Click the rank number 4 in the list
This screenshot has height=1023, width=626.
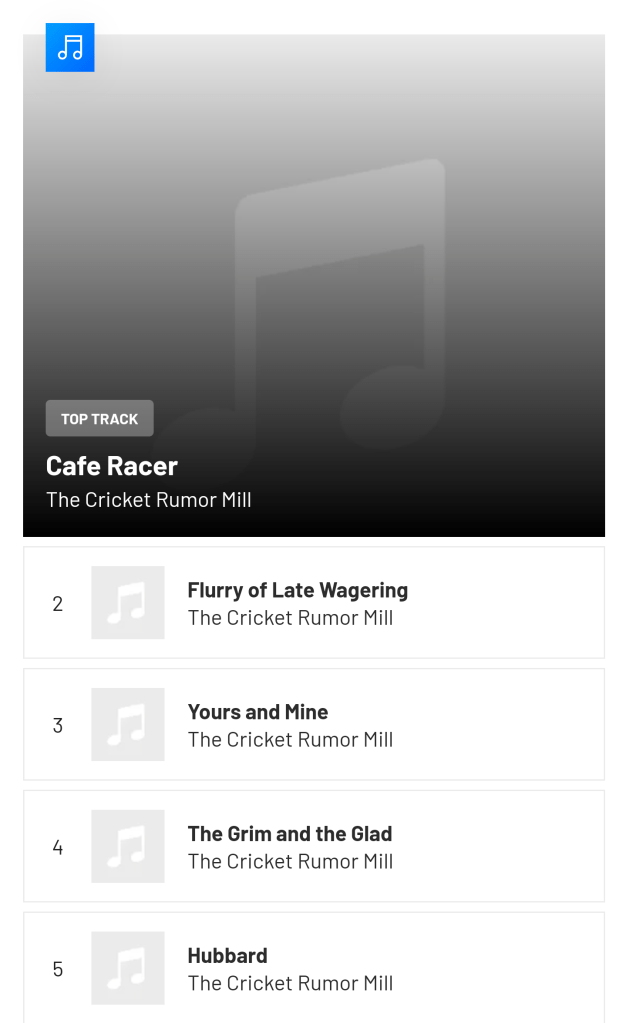[58, 848]
